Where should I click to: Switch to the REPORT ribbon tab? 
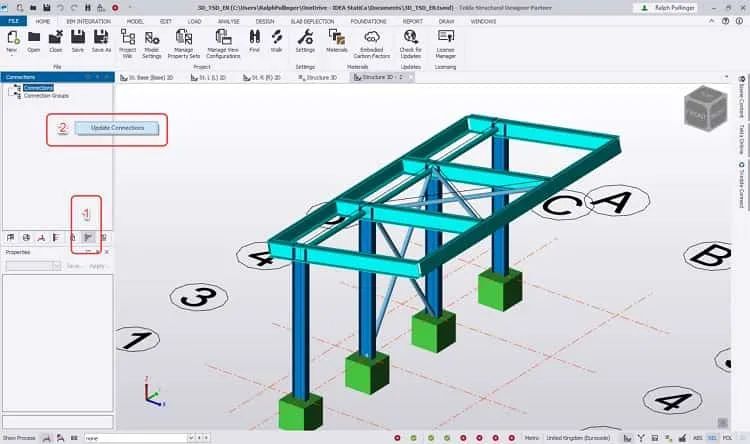click(x=412, y=22)
